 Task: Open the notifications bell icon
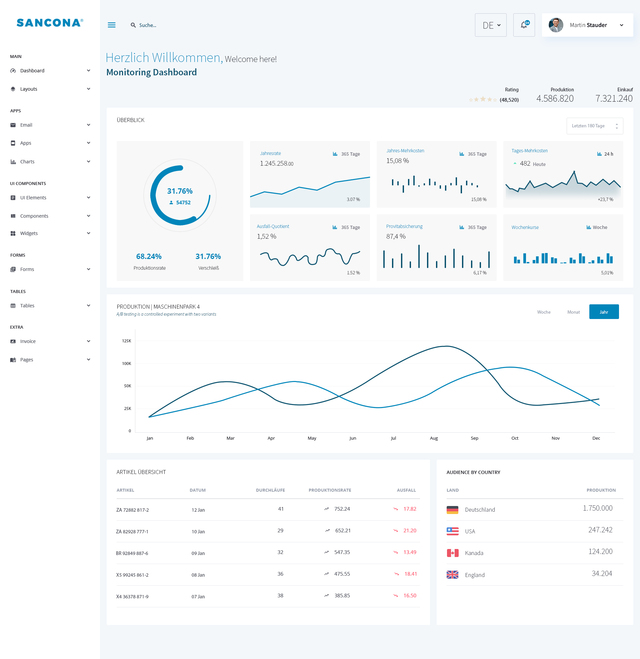[x=524, y=25]
